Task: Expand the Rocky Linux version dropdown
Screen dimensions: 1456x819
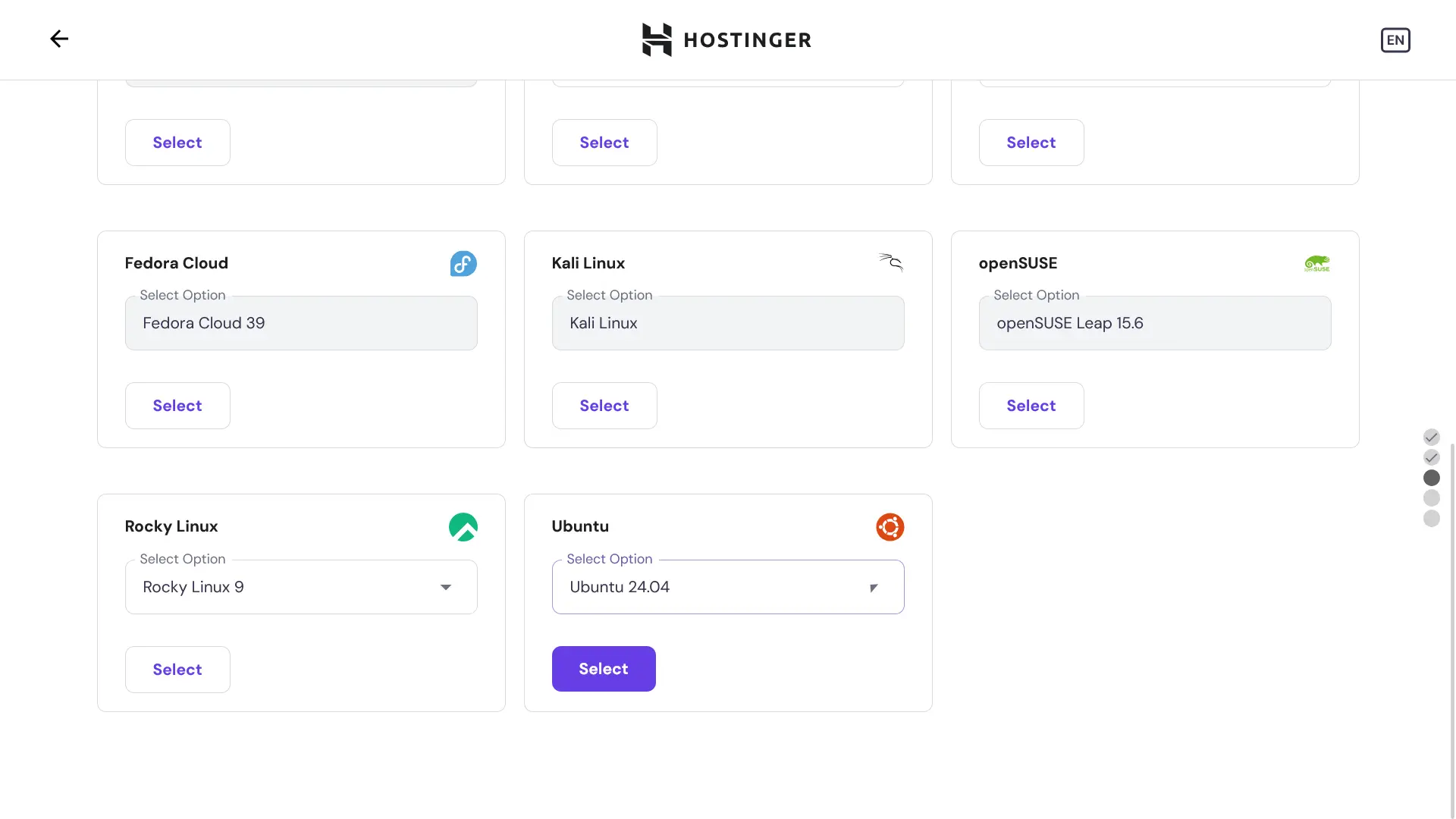Action: click(445, 587)
